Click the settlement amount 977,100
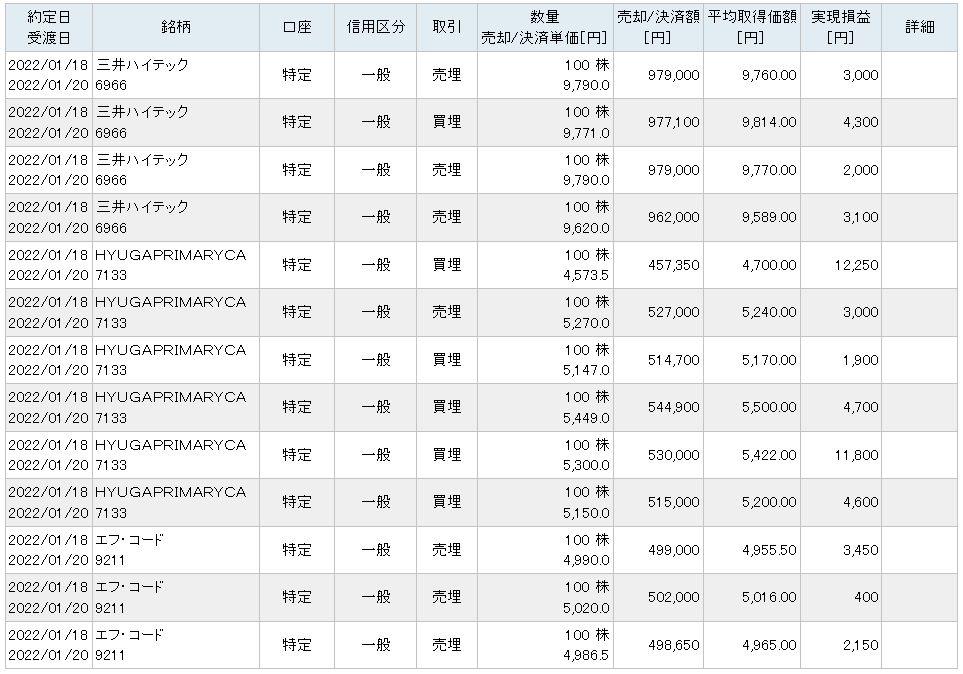Image resolution: width=963 pixels, height=674 pixels. 674,122
